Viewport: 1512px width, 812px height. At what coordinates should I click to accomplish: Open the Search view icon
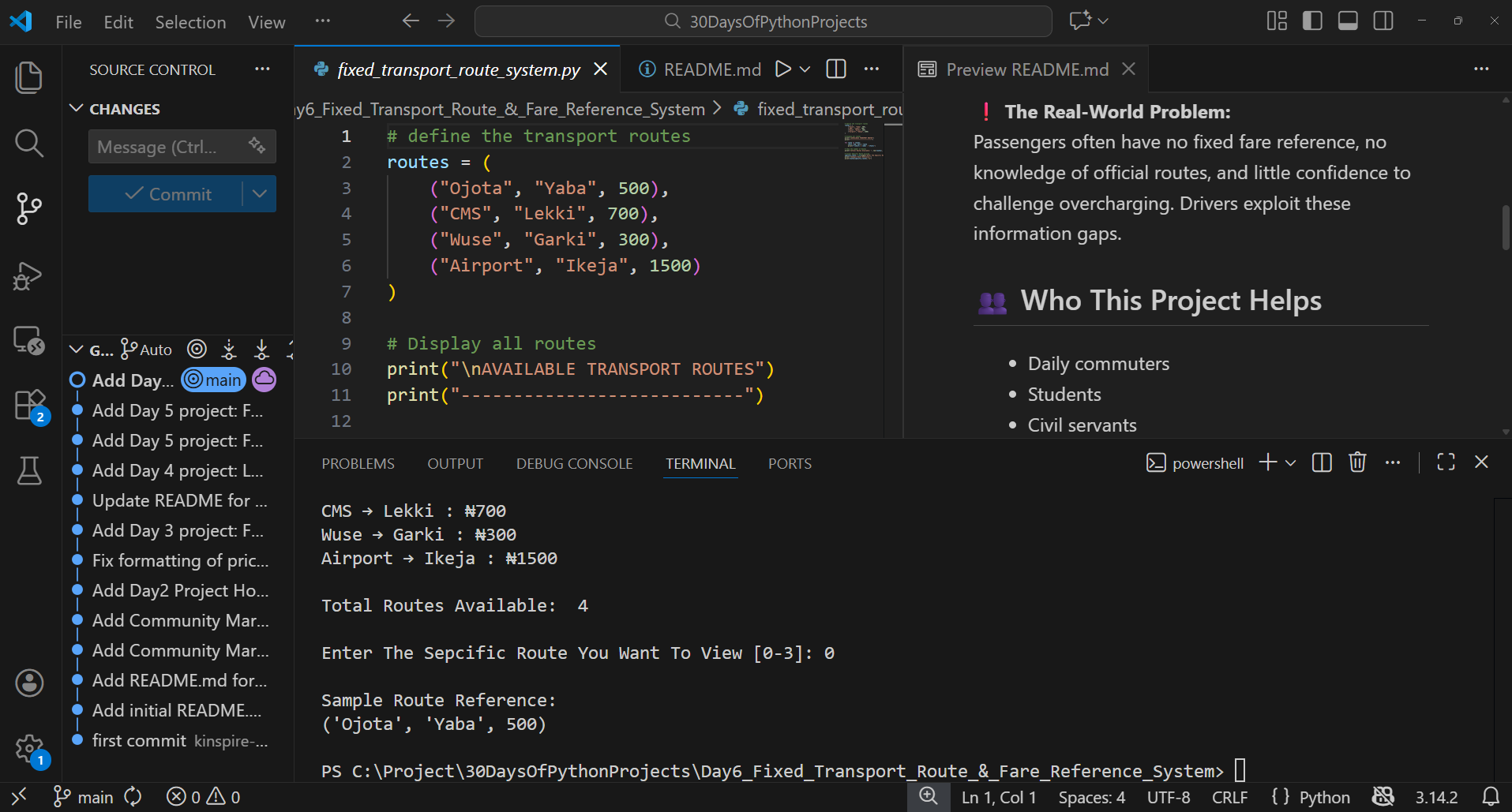coord(29,143)
